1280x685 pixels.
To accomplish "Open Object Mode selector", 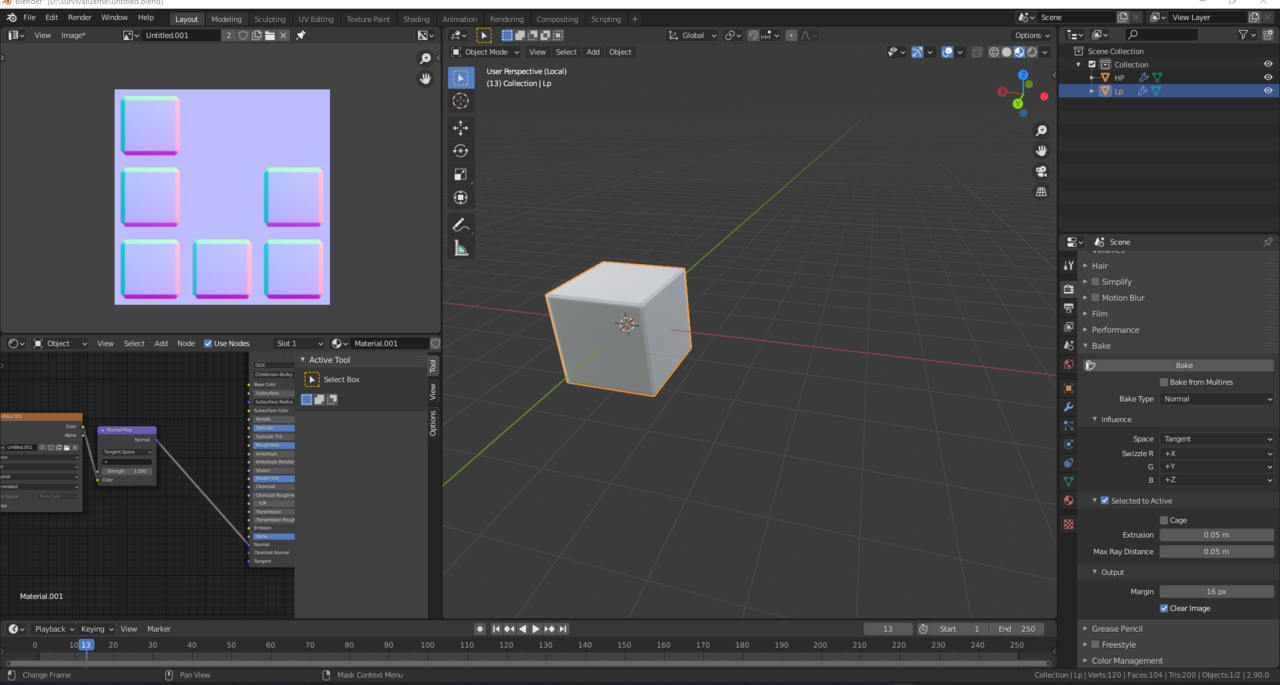I will pos(486,52).
